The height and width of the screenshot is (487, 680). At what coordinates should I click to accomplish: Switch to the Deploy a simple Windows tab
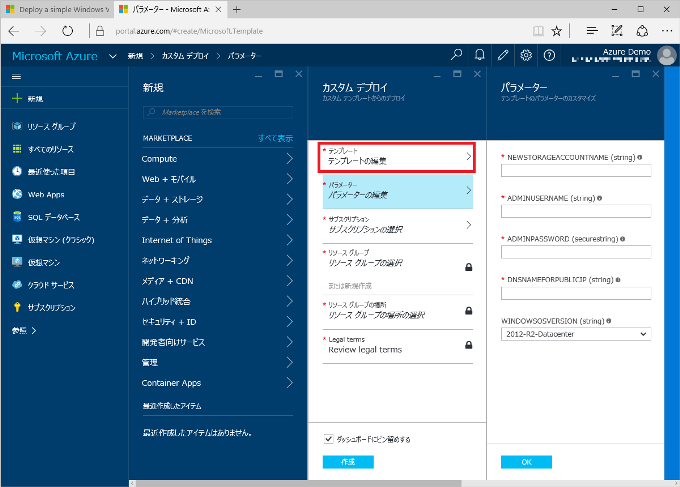pos(58,9)
